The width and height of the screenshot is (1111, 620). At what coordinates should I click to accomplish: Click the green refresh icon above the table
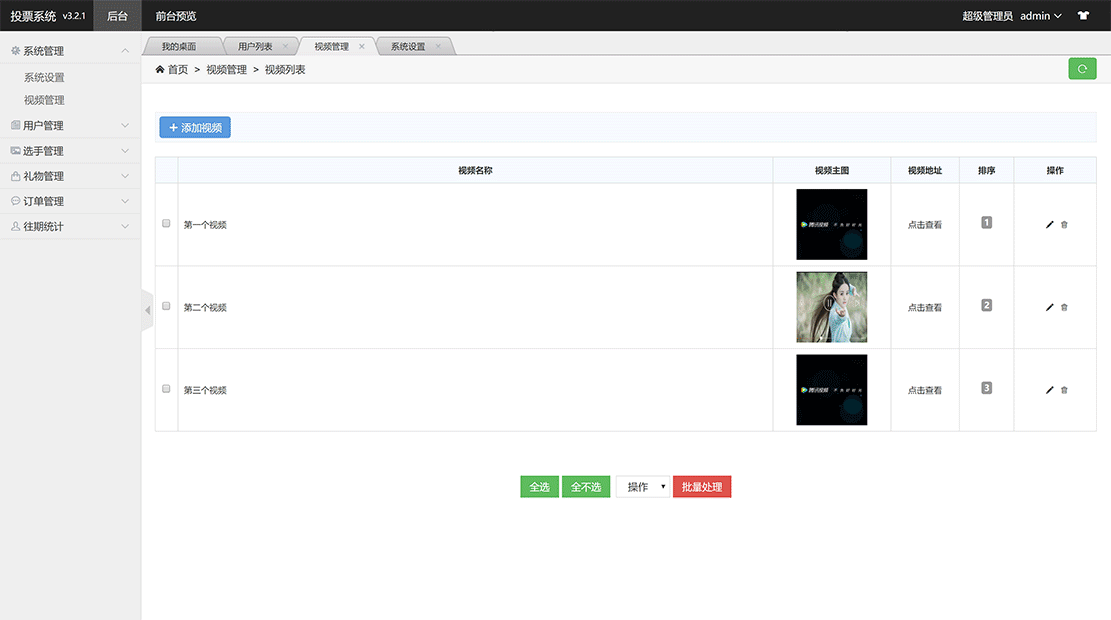click(1082, 68)
